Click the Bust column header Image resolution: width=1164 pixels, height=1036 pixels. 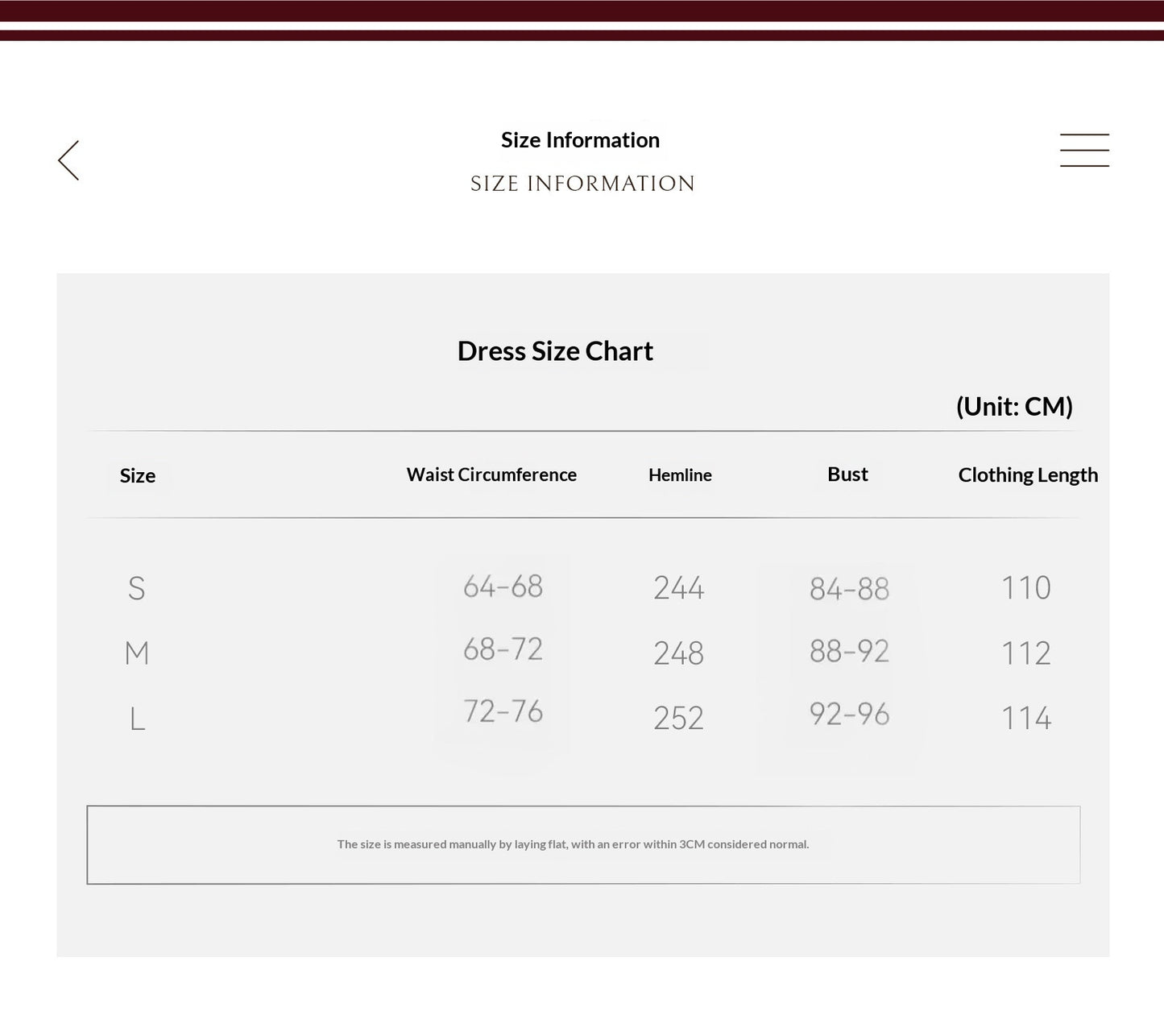tap(847, 474)
